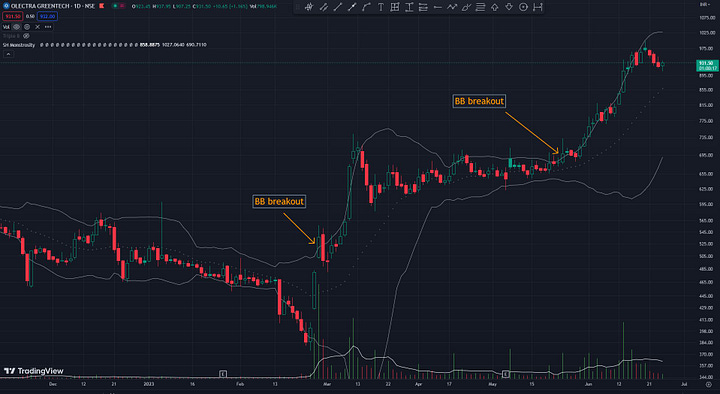The width and height of the screenshot is (720, 394).
Task: Click the INR currency selector
Action: tap(704, 4)
